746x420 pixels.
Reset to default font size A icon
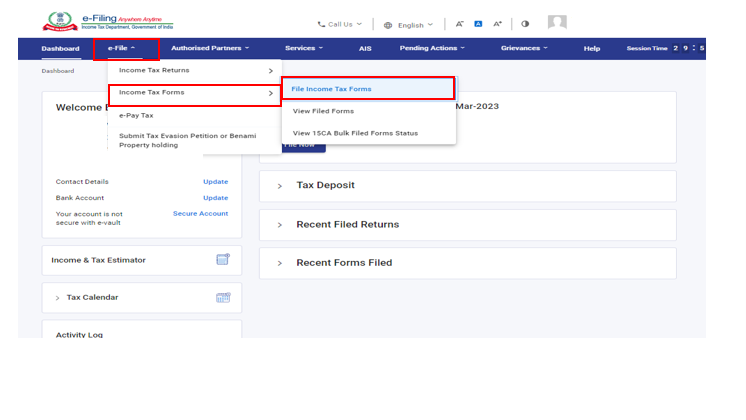(478, 24)
